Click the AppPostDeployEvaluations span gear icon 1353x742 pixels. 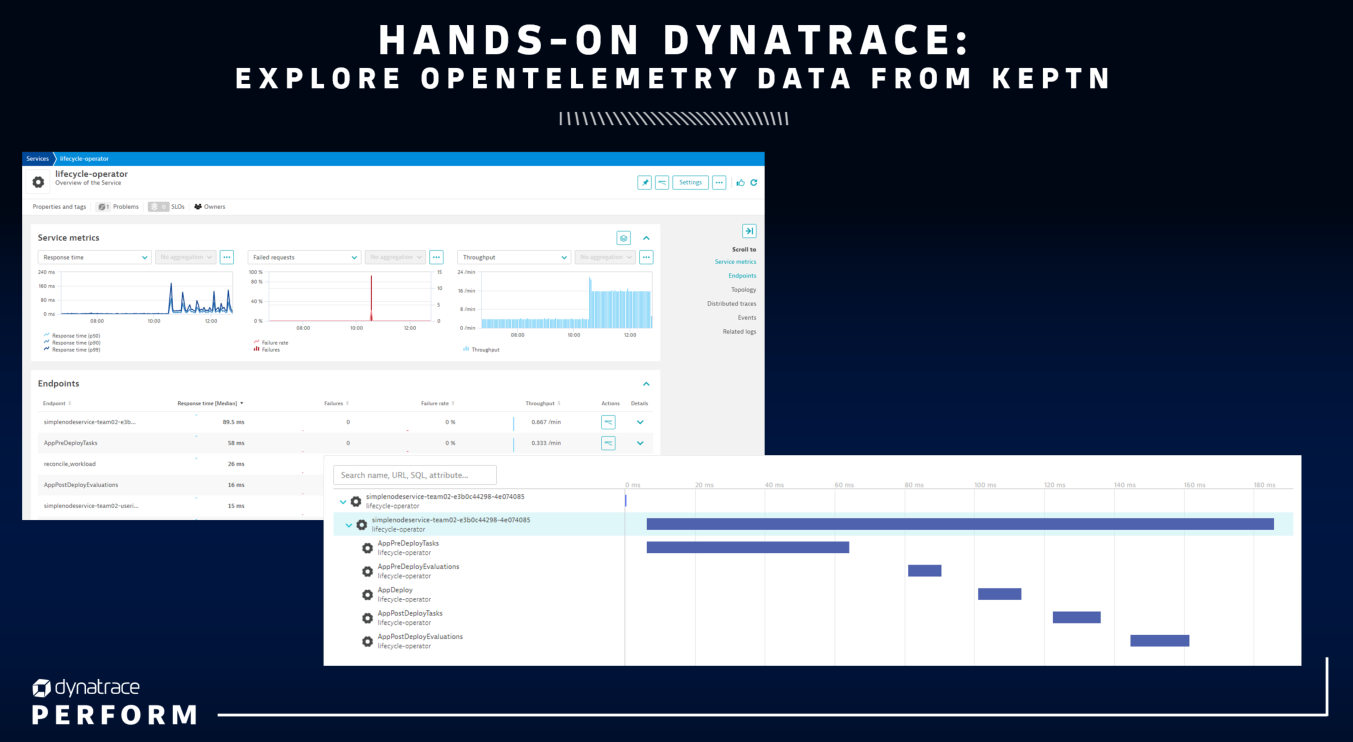[x=367, y=641]
